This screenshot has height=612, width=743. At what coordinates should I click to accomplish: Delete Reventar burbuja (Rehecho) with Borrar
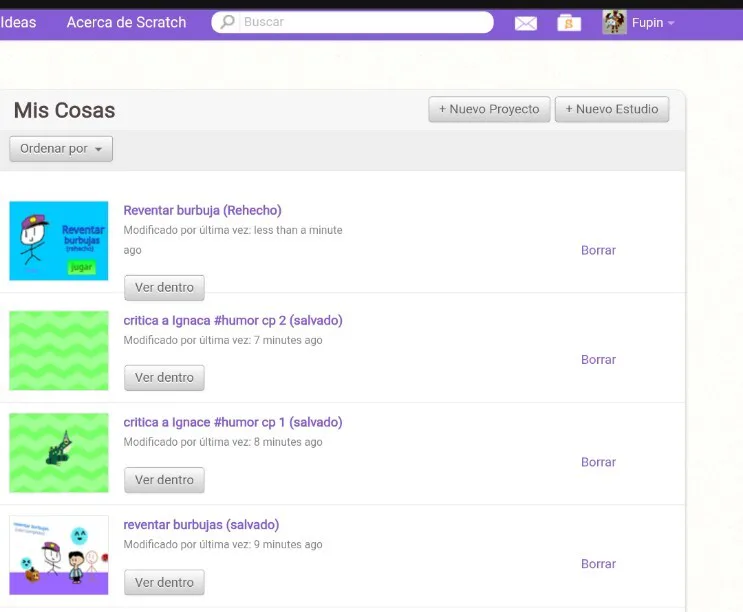(598, 251)
